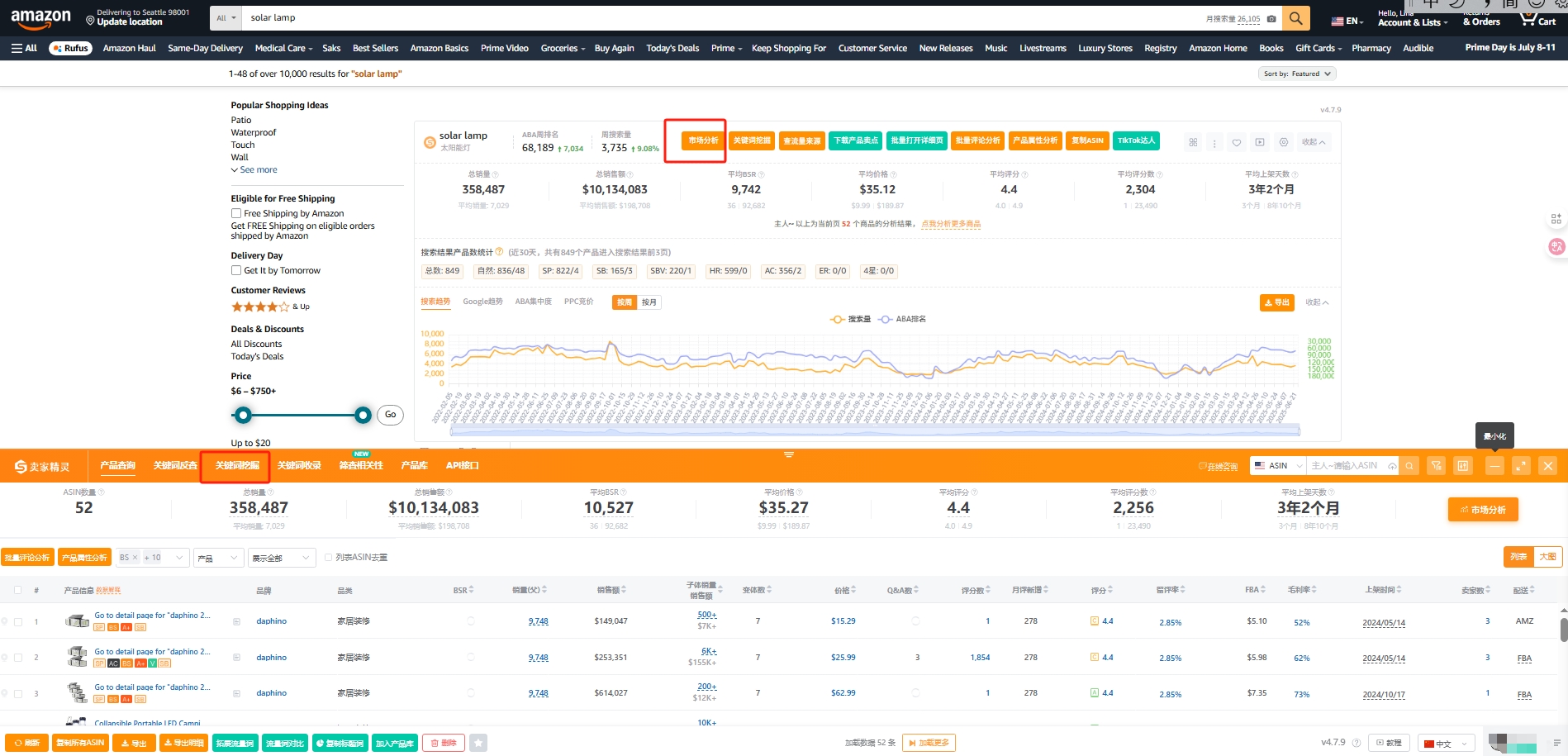The width and height of the screenshot is (1568, 756).
Task: Open the 关键词反查 tab
Action: 175,466
